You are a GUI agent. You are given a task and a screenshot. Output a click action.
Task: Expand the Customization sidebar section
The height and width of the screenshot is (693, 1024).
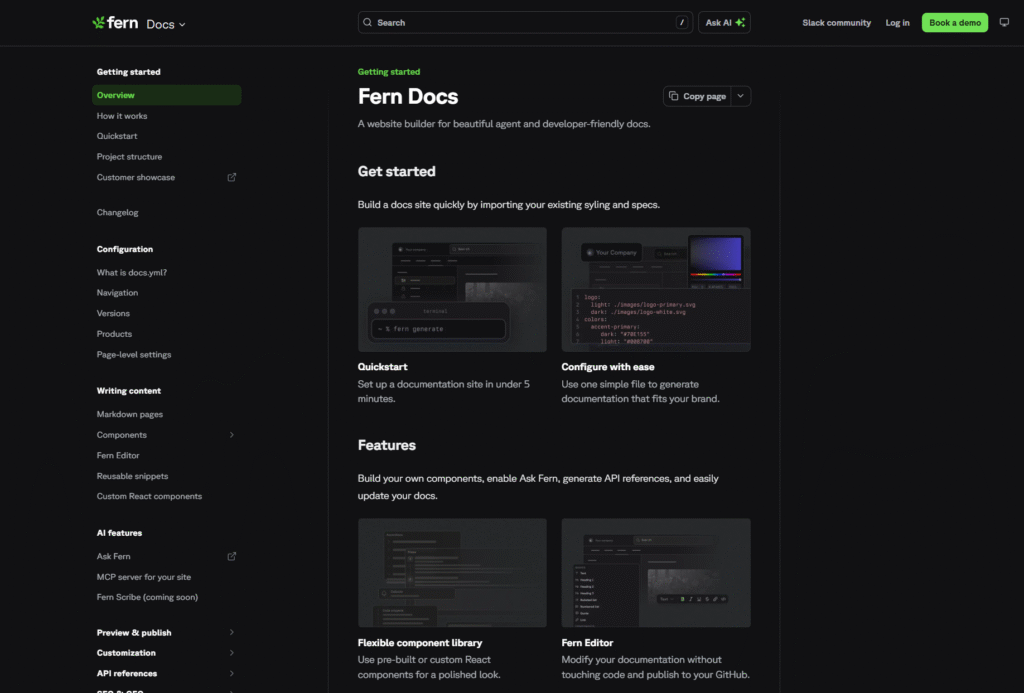[x=232, y=653]
